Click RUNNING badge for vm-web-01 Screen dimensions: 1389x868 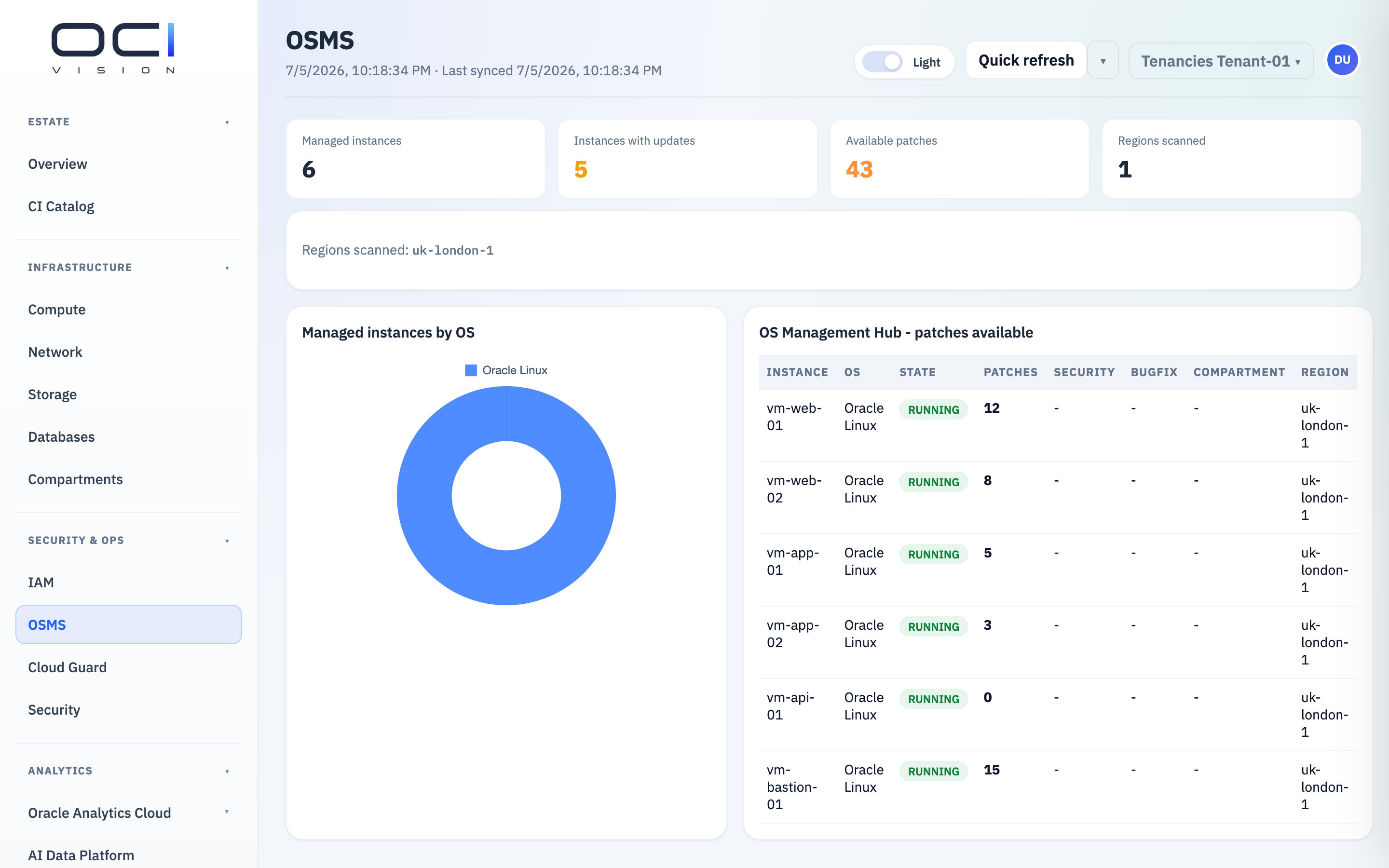pos(933,410)
